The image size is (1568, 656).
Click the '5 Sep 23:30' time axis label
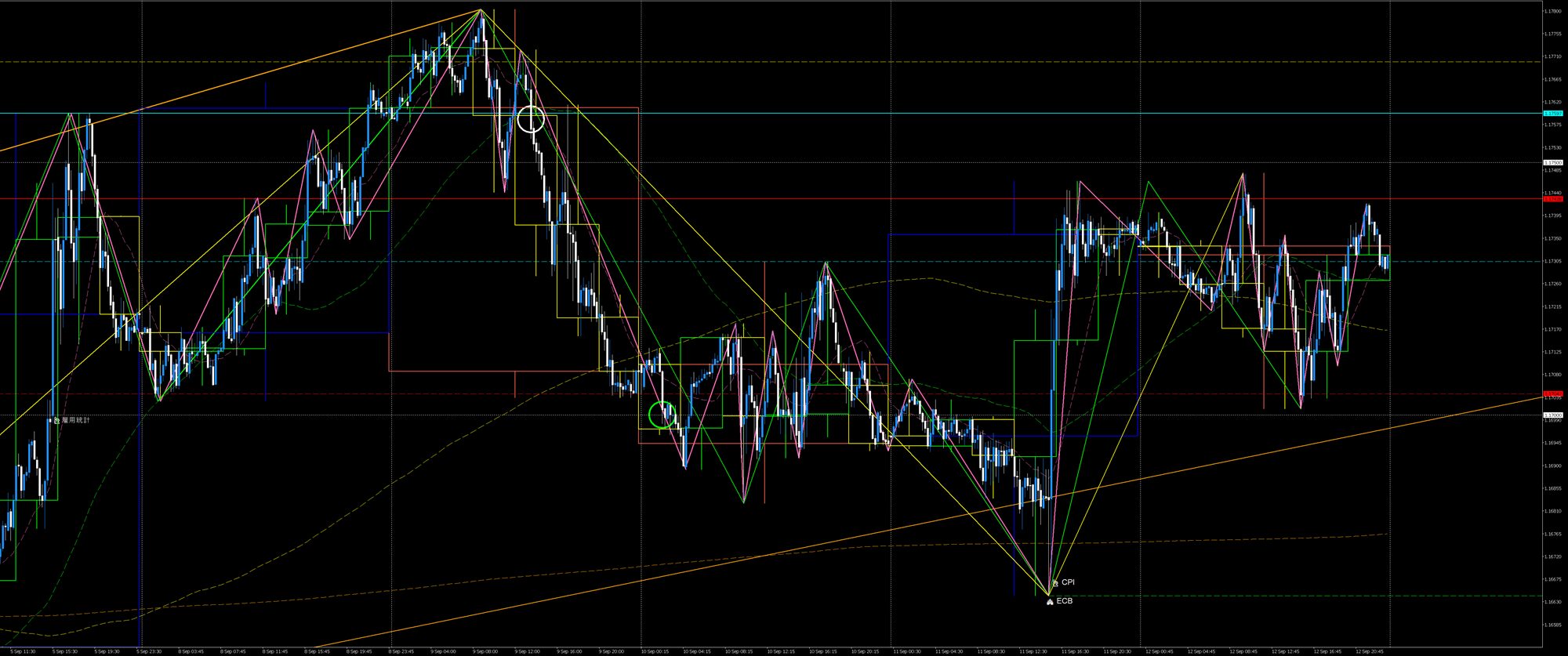(x=147, y=651)
